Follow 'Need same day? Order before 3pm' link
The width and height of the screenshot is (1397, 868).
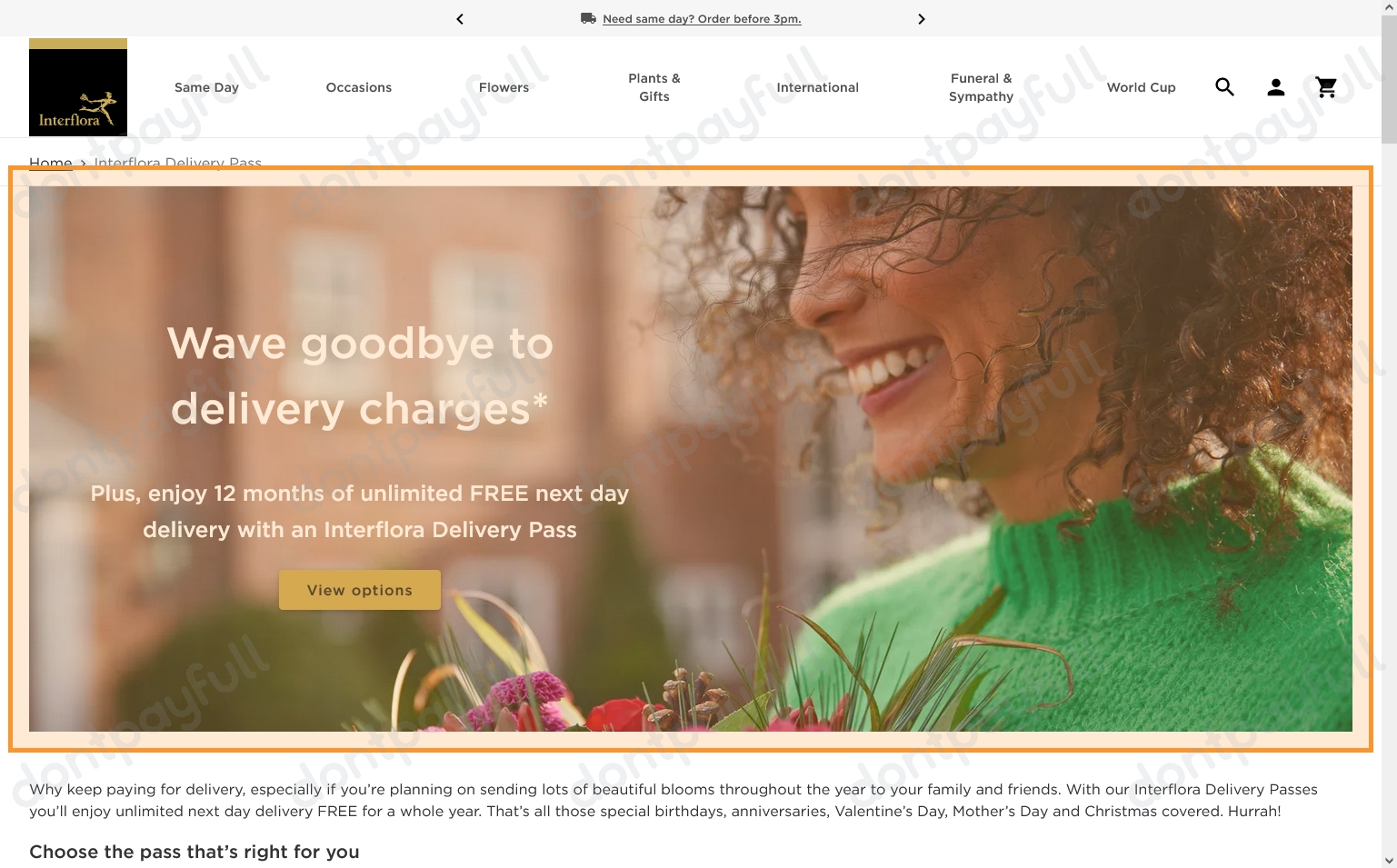(702, 18)
